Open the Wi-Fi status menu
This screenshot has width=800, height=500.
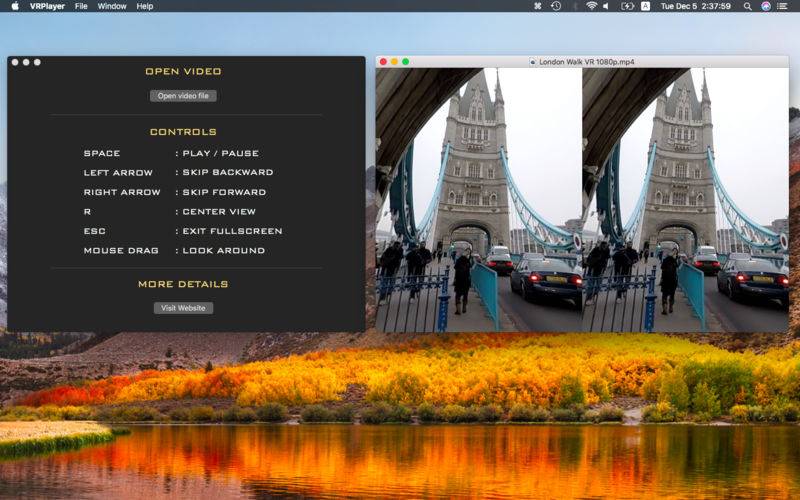[x=591, y=6]
